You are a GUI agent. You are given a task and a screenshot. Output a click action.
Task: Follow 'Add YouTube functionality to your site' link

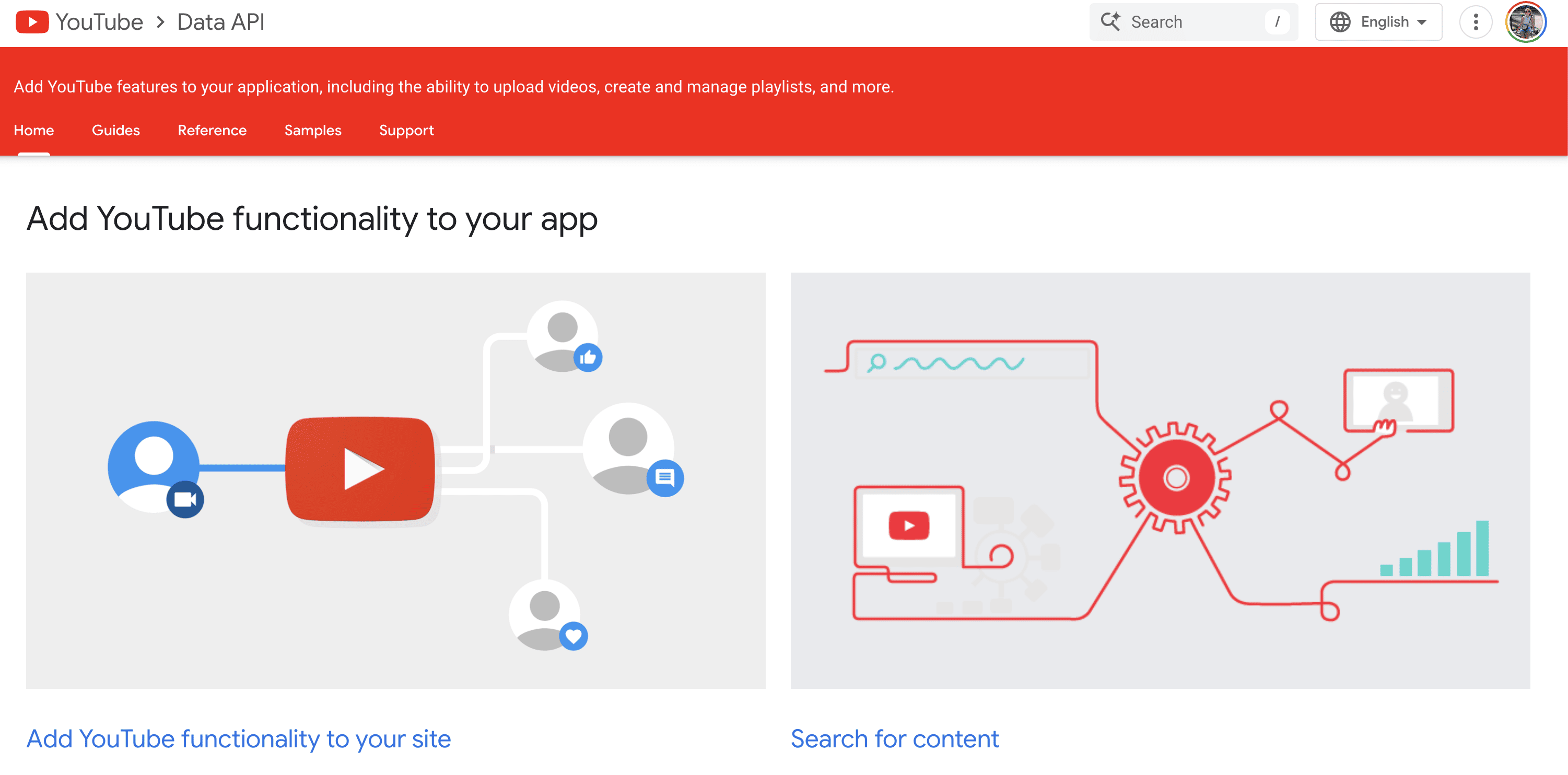(x=239, y=738)
